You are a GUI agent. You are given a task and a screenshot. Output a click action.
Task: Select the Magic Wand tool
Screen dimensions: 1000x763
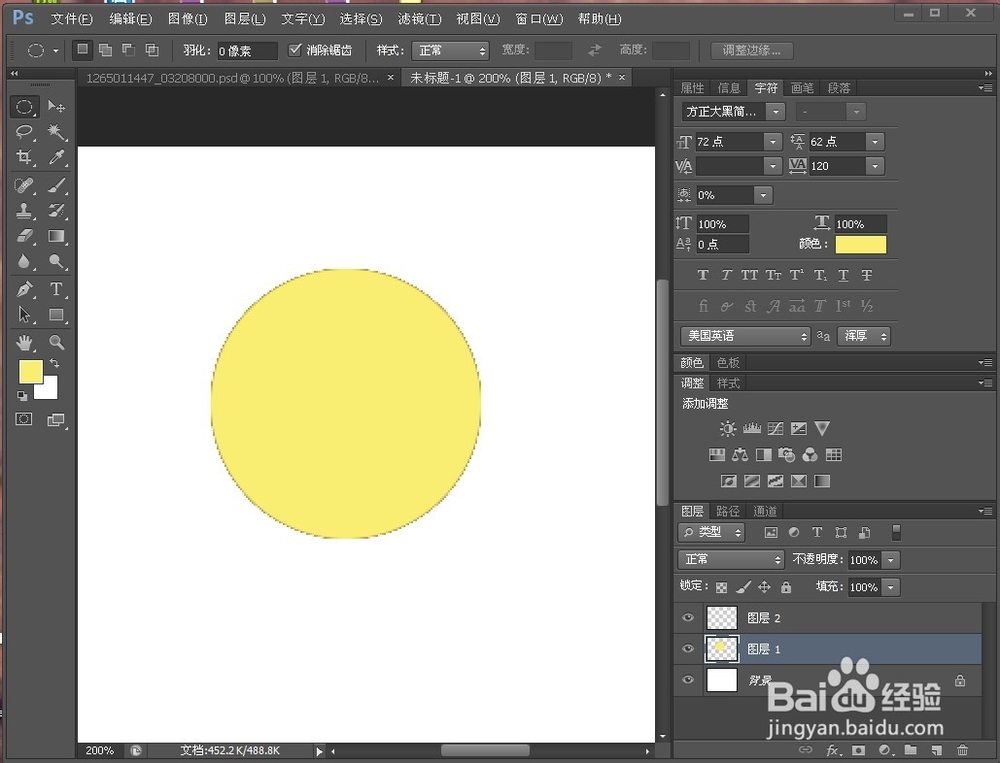point(56,132)
